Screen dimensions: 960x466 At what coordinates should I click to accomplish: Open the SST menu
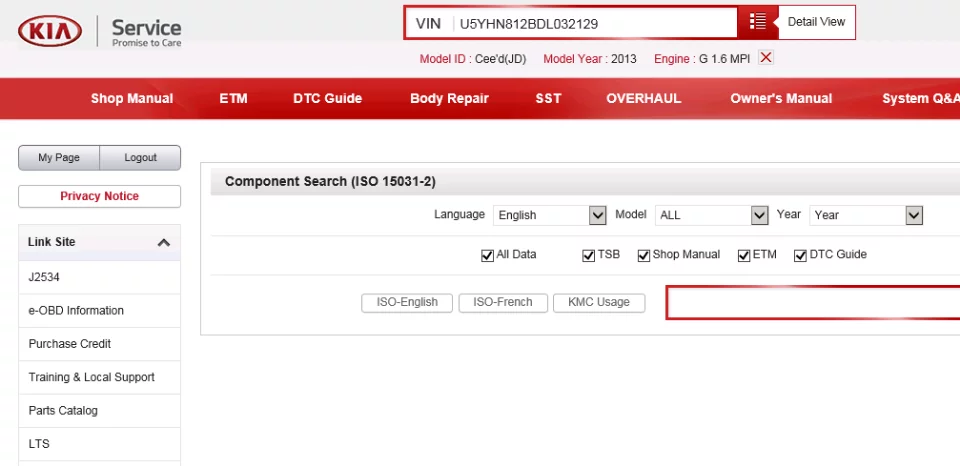[548, 99]
